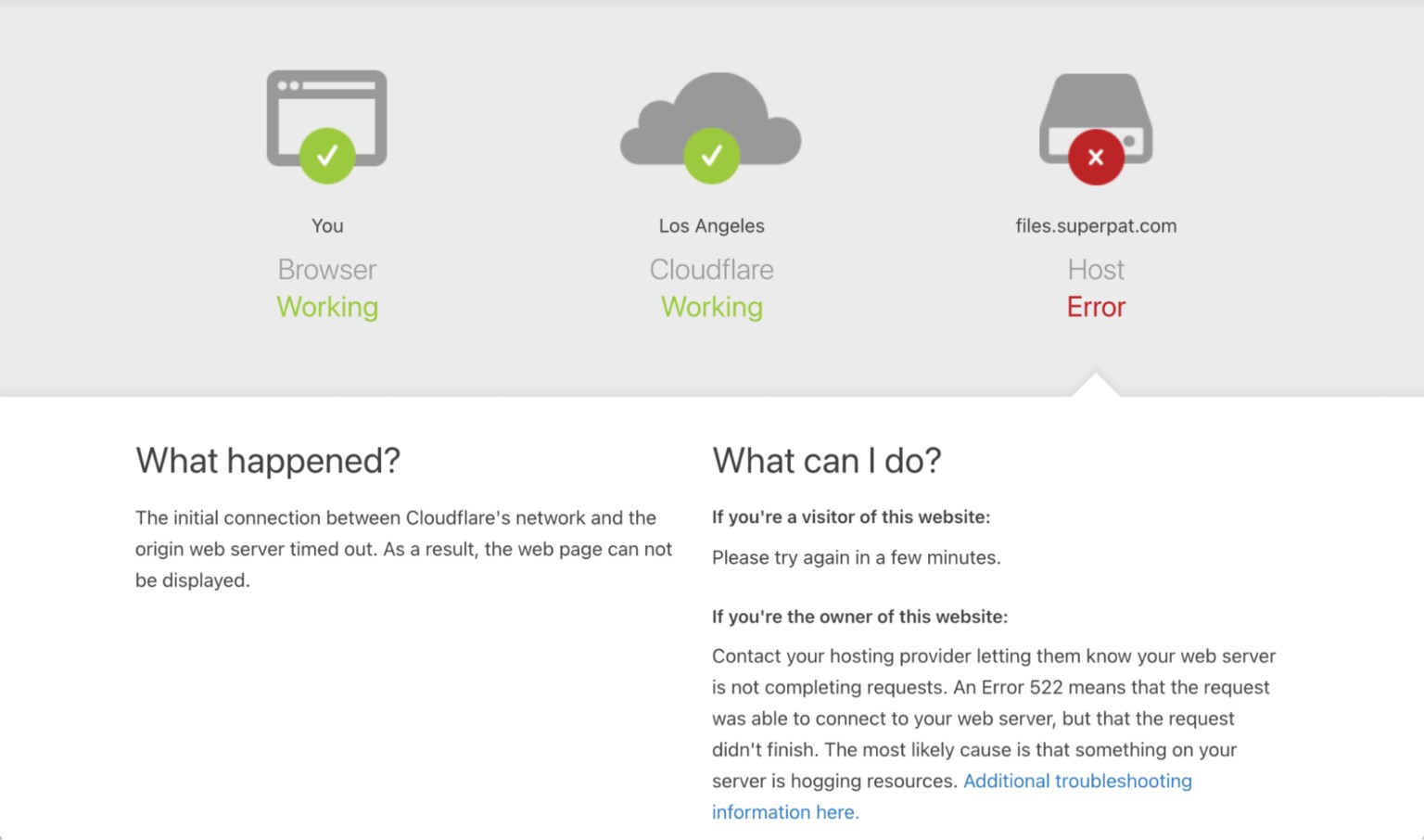
Task: Click the 'Browser' label
Action: point(327,269)
